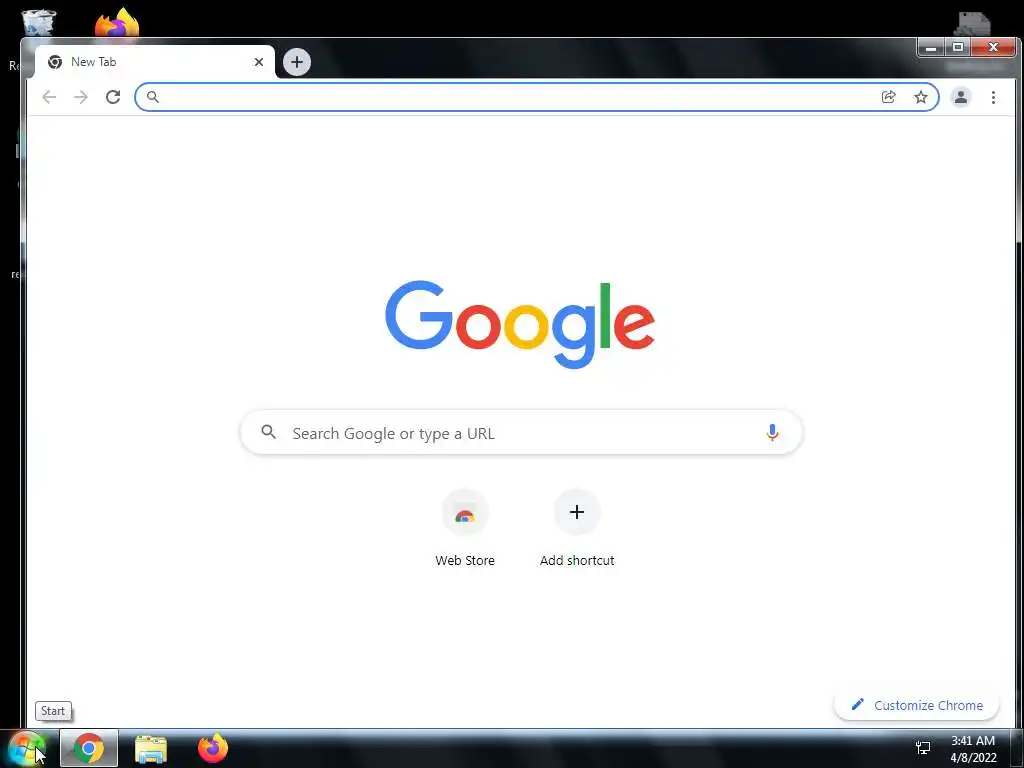Viewport: 1024px width, 768px height.
Task: Click the Add shortcut plus tile
Action: 577,513
